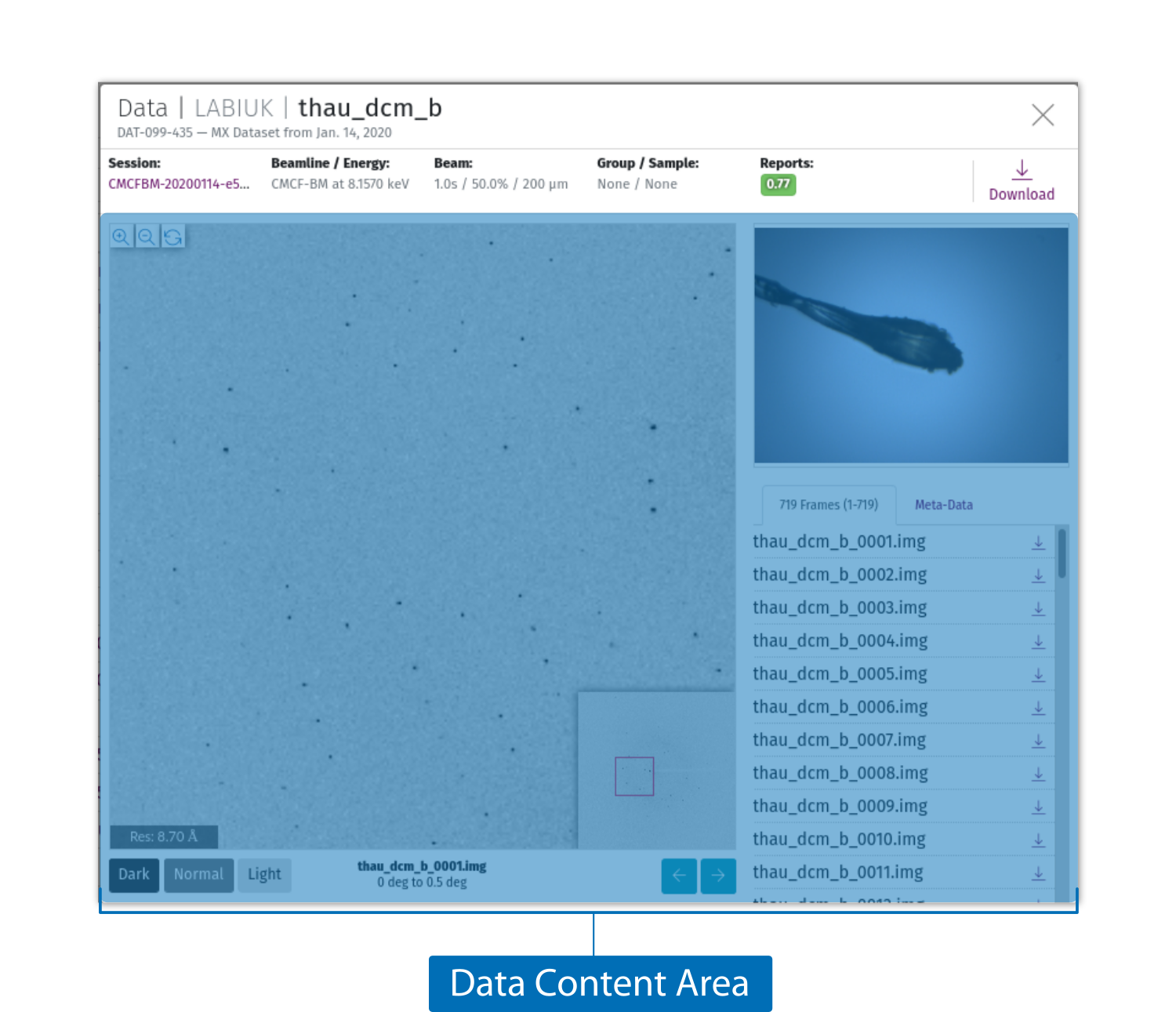The width and height of the screenshot is (1176, 1012).
Task: Select frame thau_dcm_b_0011.img
Action: (838, 872)
